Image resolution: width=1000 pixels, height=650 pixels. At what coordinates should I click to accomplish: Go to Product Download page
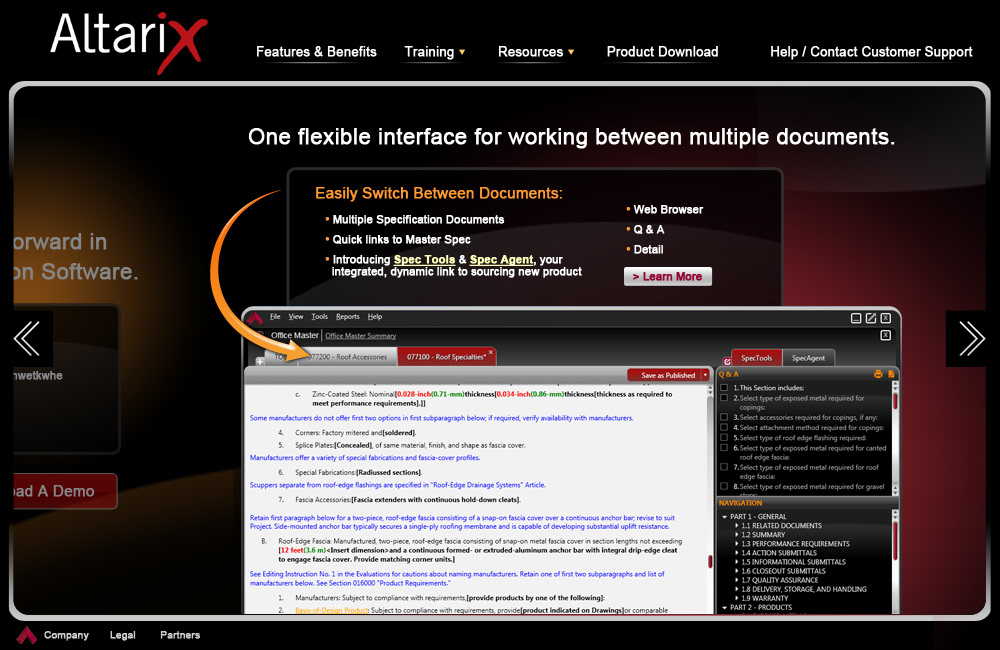click(662, 52)
